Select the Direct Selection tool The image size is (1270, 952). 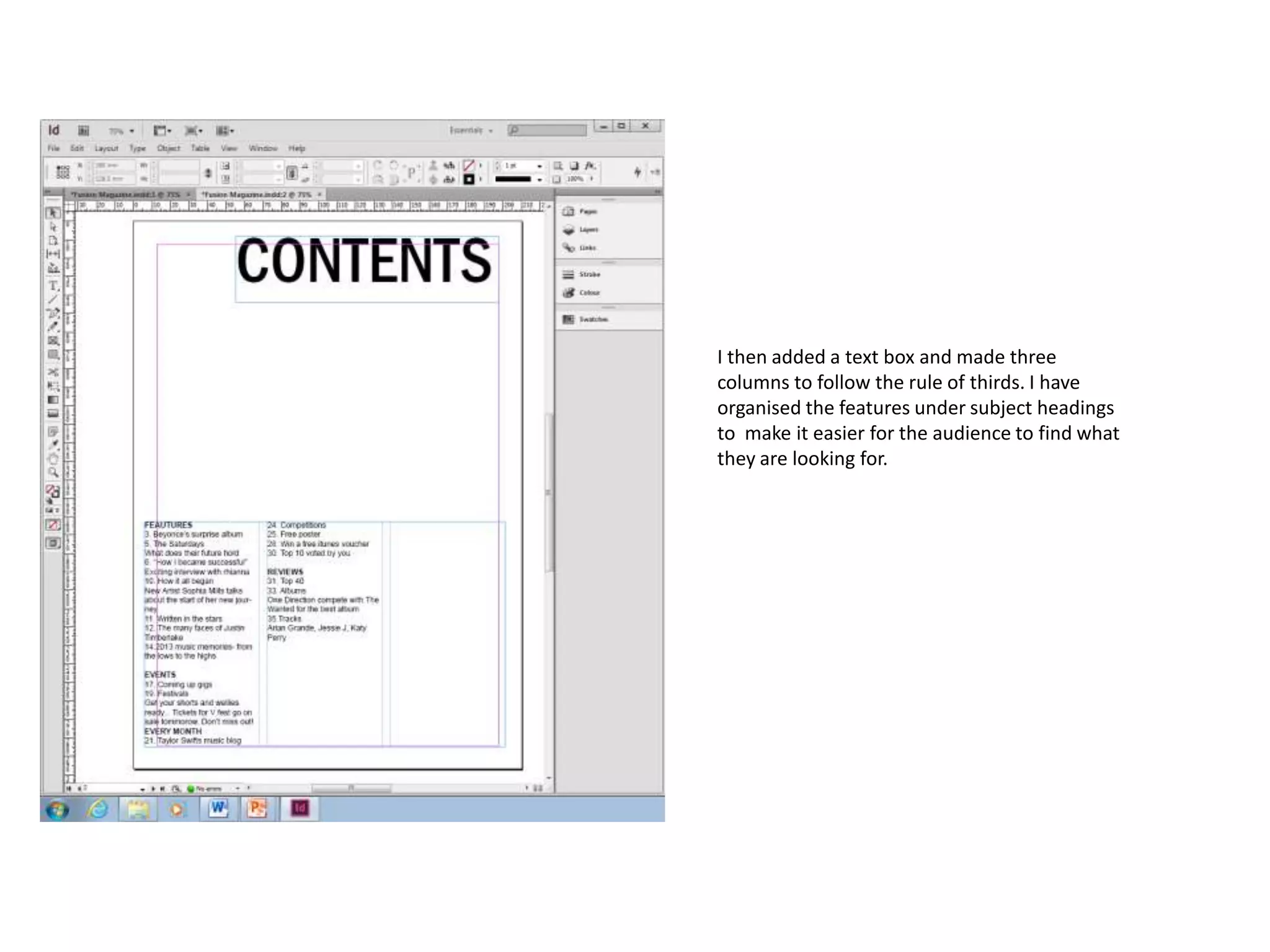tap(53, 227)
